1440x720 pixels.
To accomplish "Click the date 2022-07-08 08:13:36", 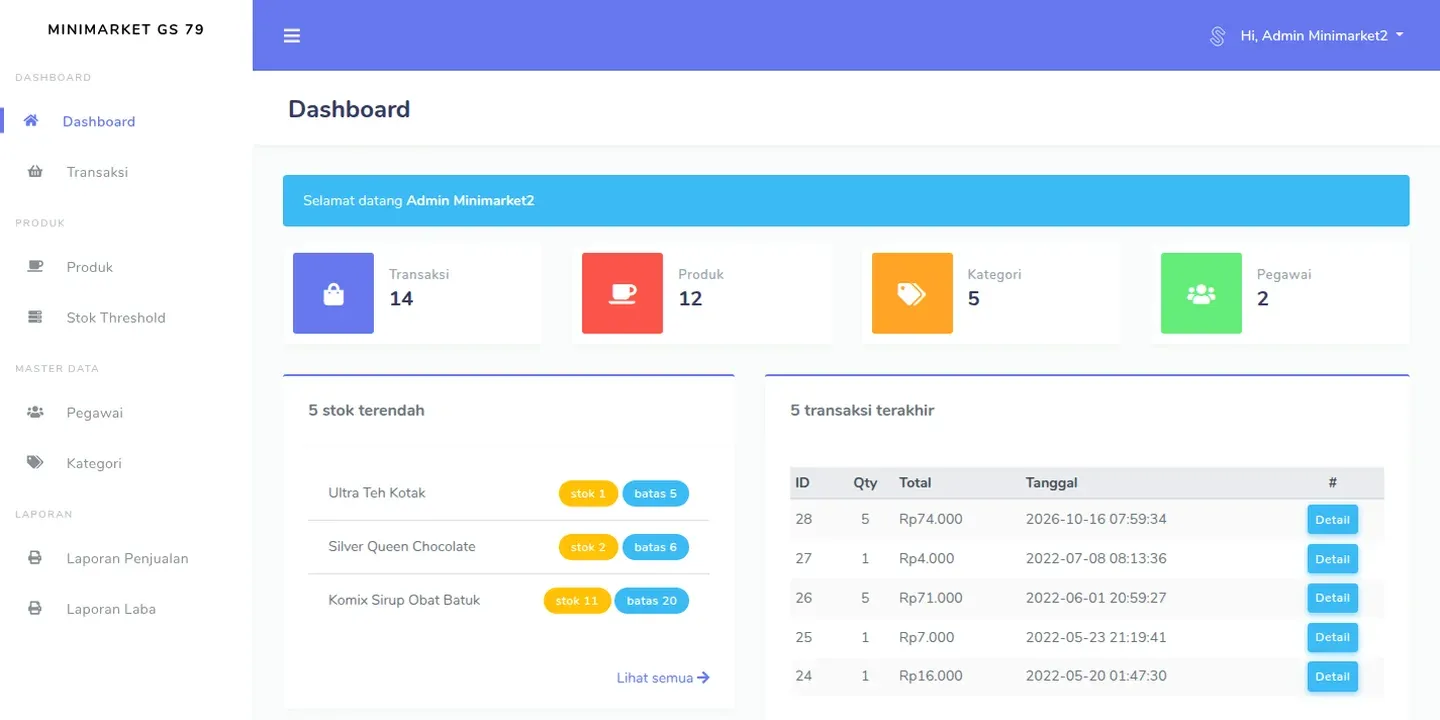I will click(x=1096, y=558).
